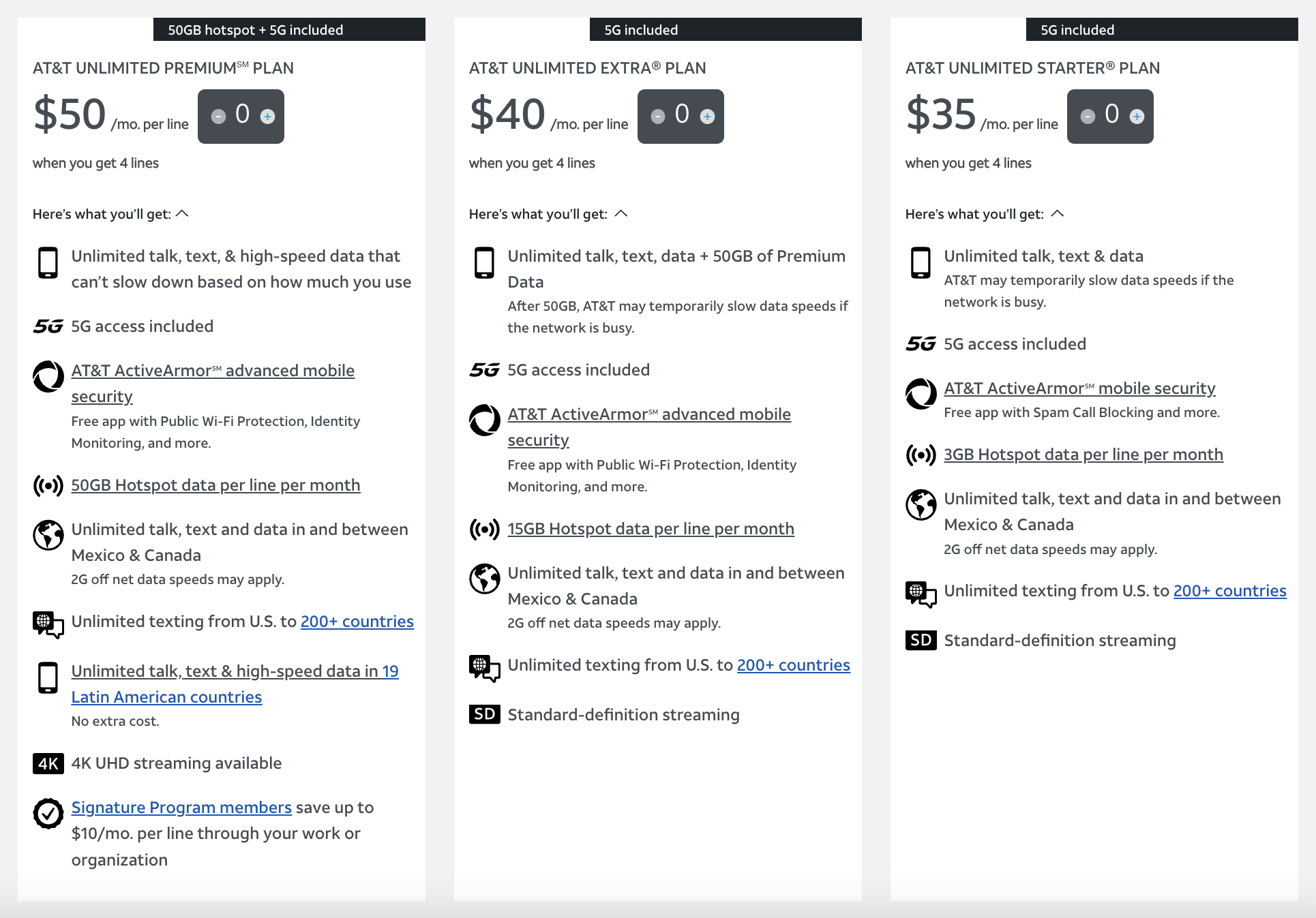Add a line to Unlimited Extra plan

[x=708, y=117]
